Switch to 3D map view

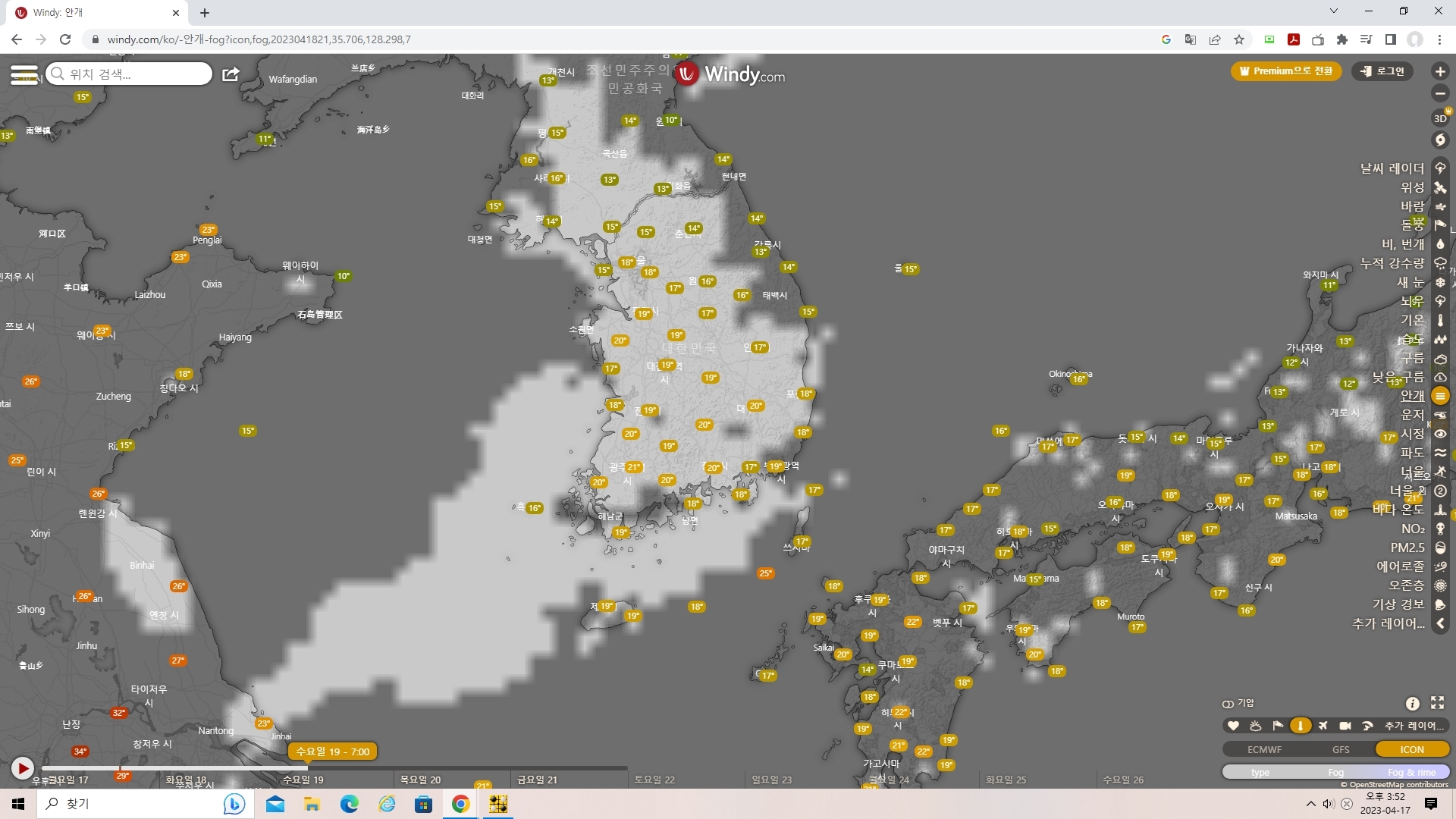point(1440,118)
